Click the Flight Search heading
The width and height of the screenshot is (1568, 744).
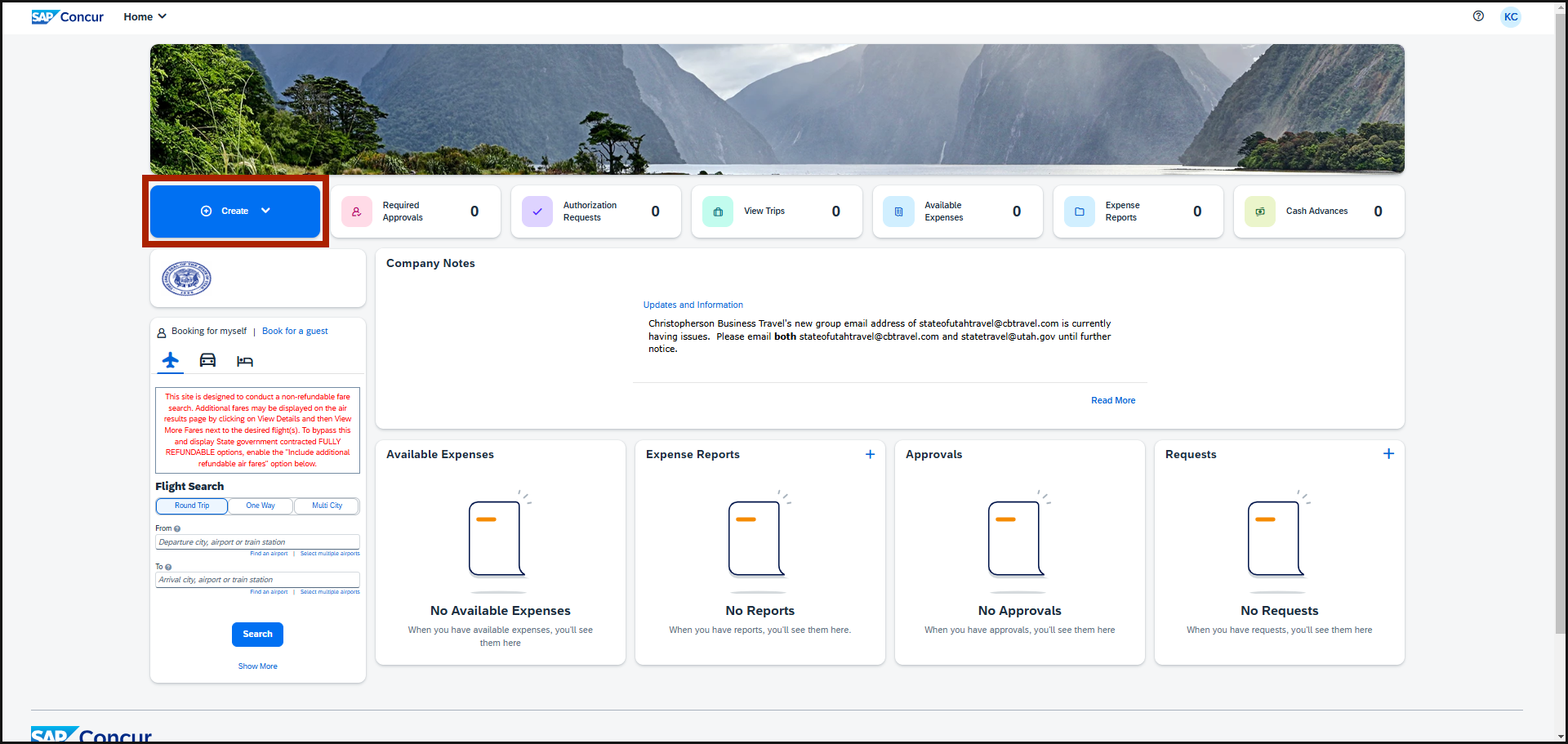click(x=189, y=486)
